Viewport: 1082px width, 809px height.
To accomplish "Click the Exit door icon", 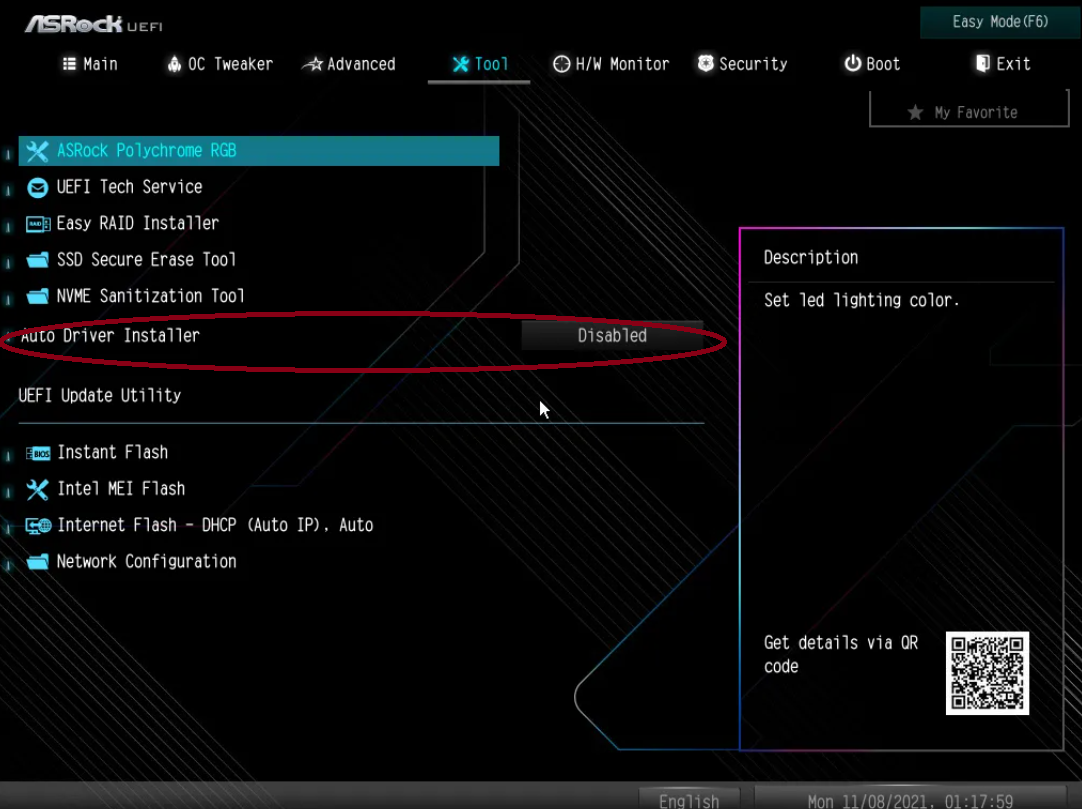I will [983, 64].
